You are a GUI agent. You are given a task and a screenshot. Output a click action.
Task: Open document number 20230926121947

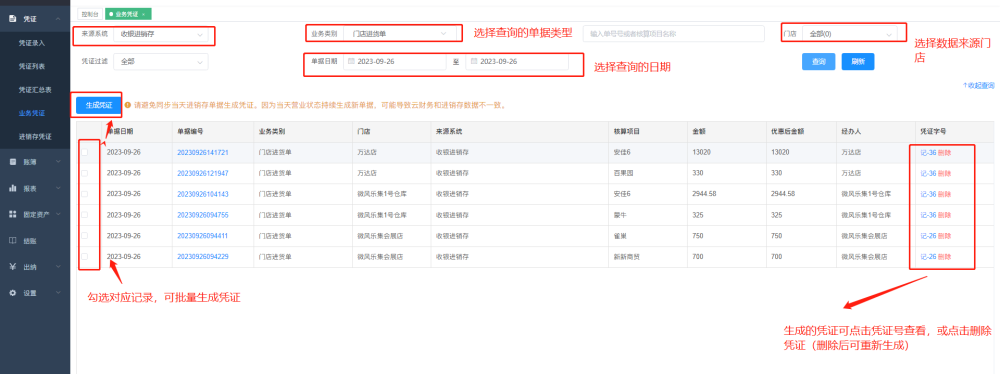(x=203, y=173)
